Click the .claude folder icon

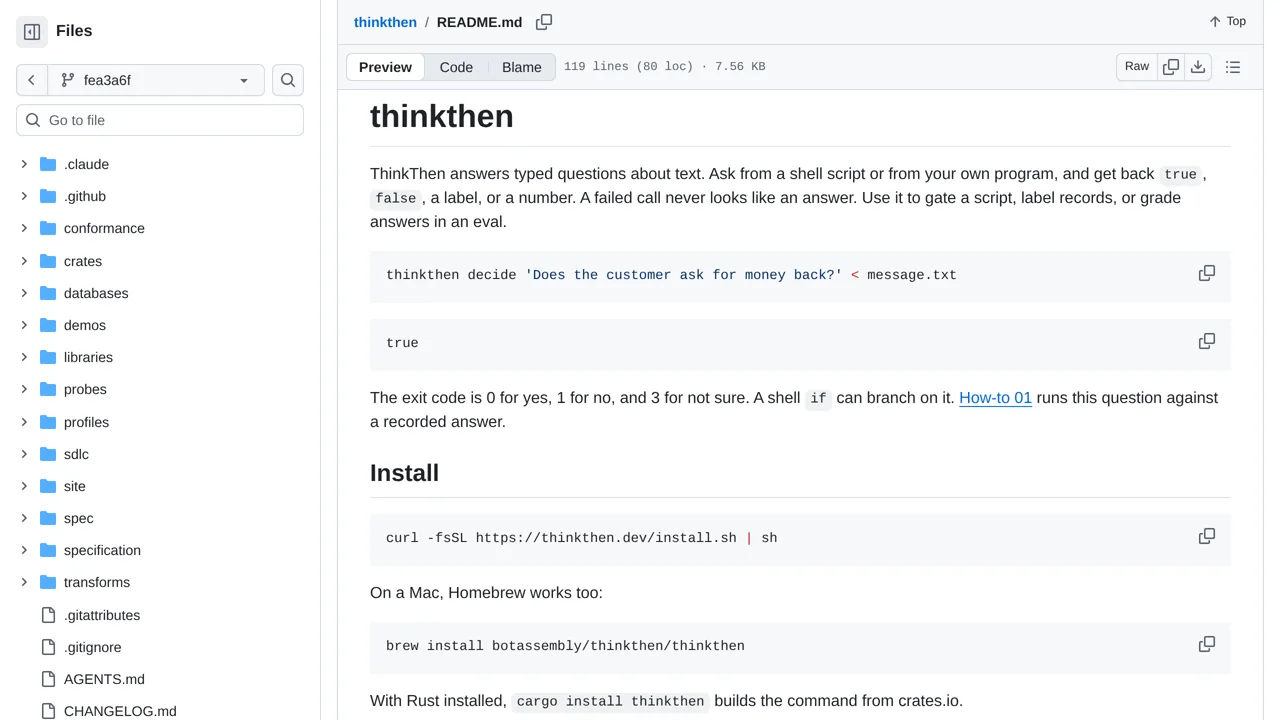[x=48, y=164]
